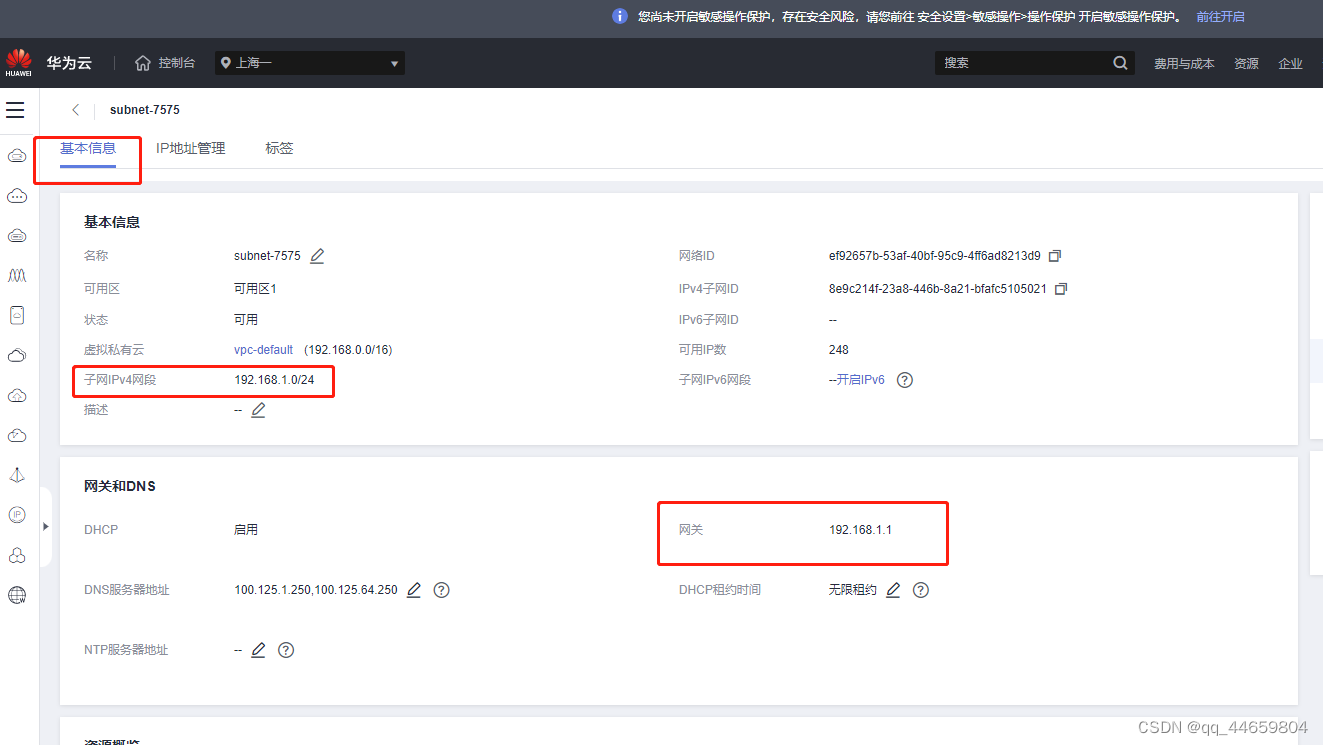
Task: Edit the description with pencil icon
Action: coord(258,410)
